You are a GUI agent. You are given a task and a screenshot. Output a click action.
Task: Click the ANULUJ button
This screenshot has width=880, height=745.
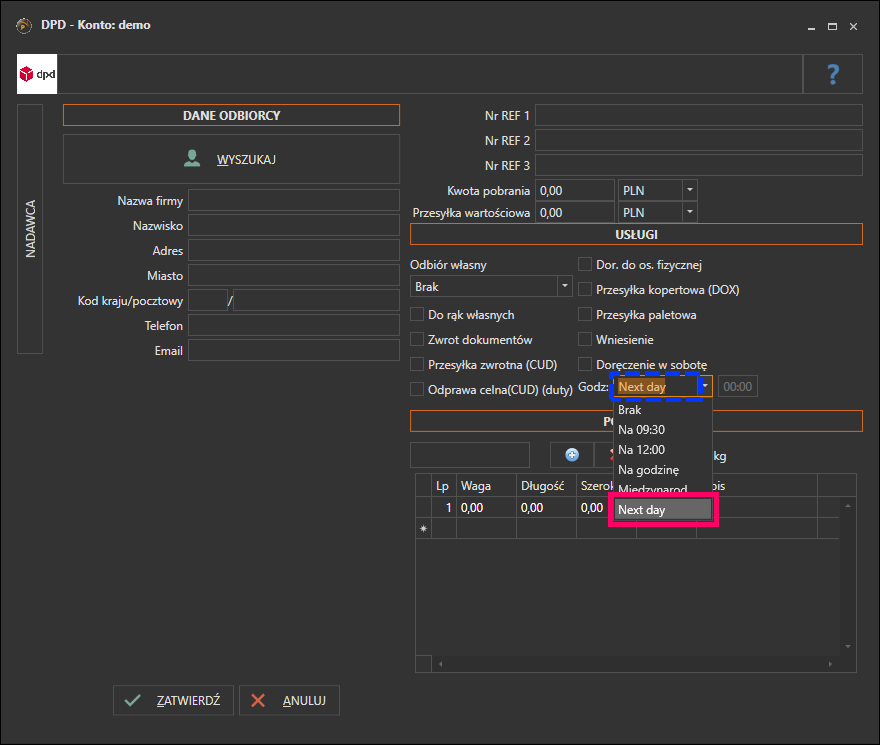tap(290, 700)
